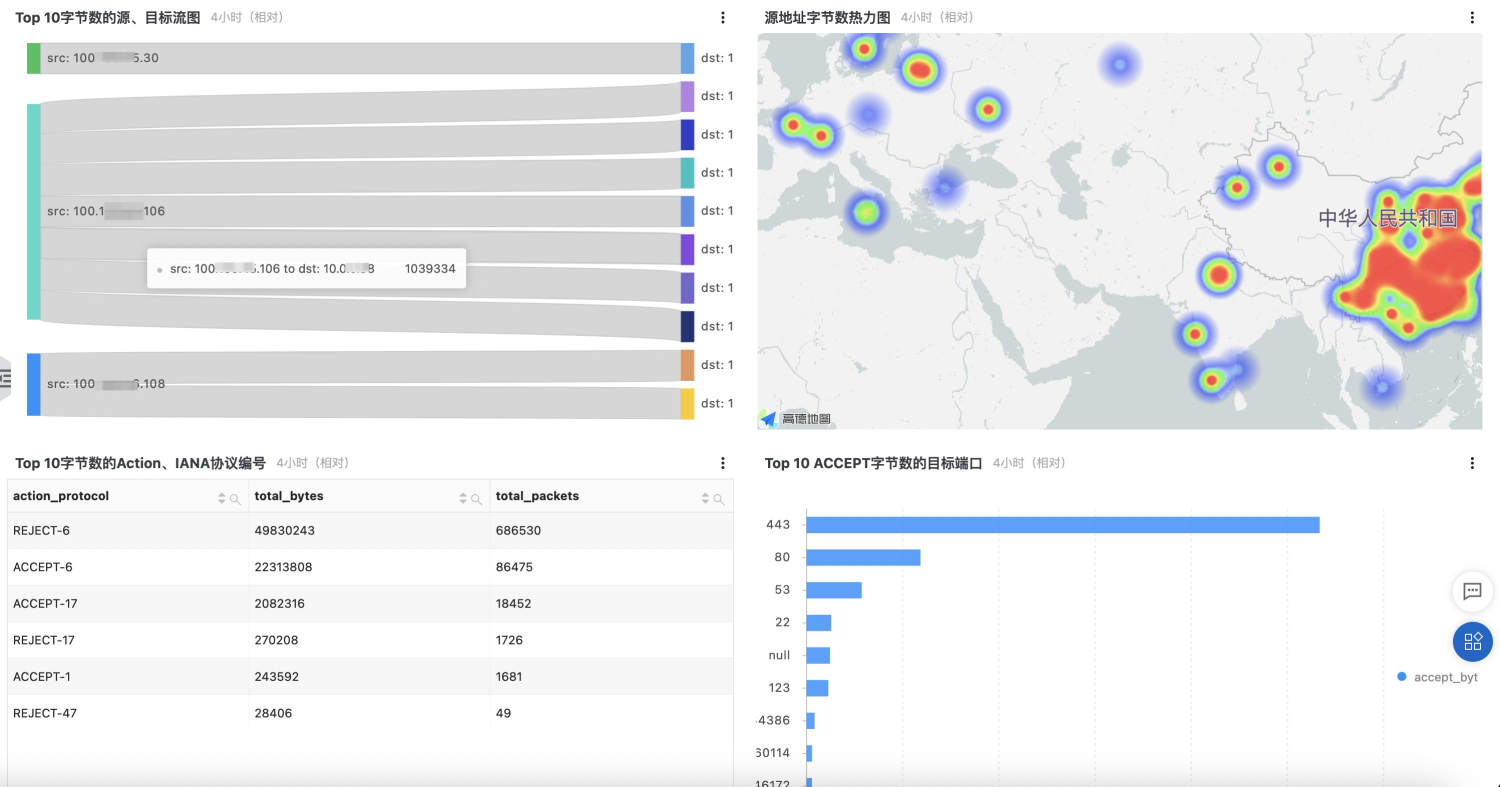The width and height of the screenshot is (1500, 787).
Task: Click the total_bytes value 2082316
Action: [x=280, y=604]
